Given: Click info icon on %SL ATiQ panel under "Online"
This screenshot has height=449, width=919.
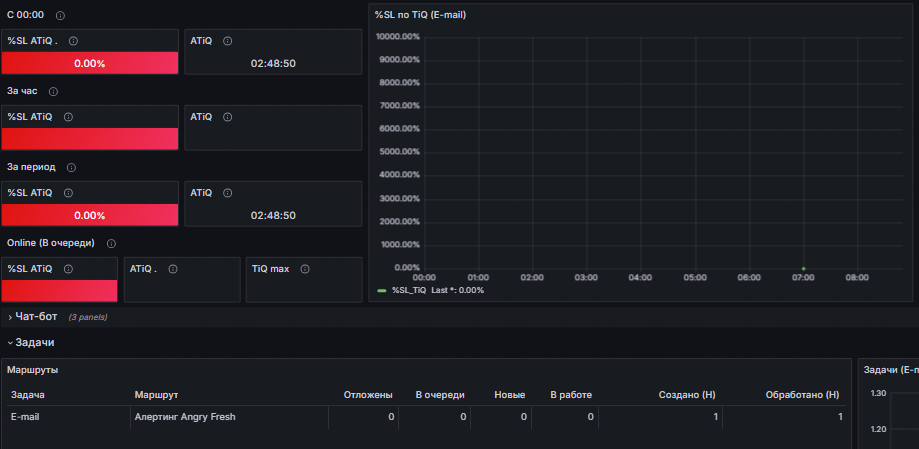Looking at the screenshot, I should pos(69,268).
